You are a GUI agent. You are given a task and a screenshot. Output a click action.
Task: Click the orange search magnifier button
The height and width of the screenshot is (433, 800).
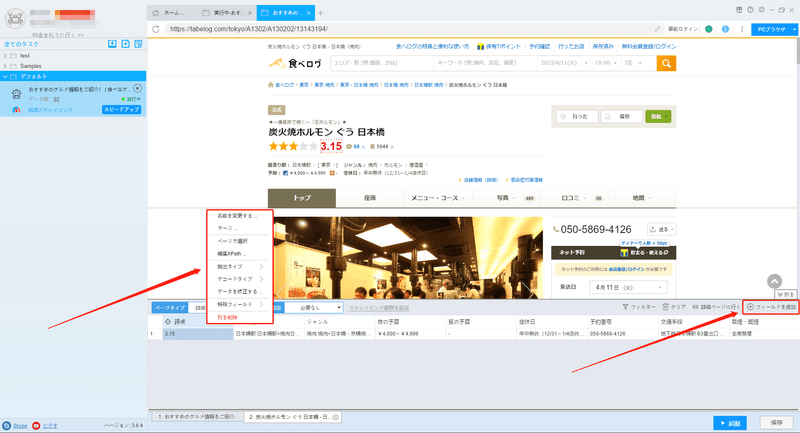click(666, 63)
